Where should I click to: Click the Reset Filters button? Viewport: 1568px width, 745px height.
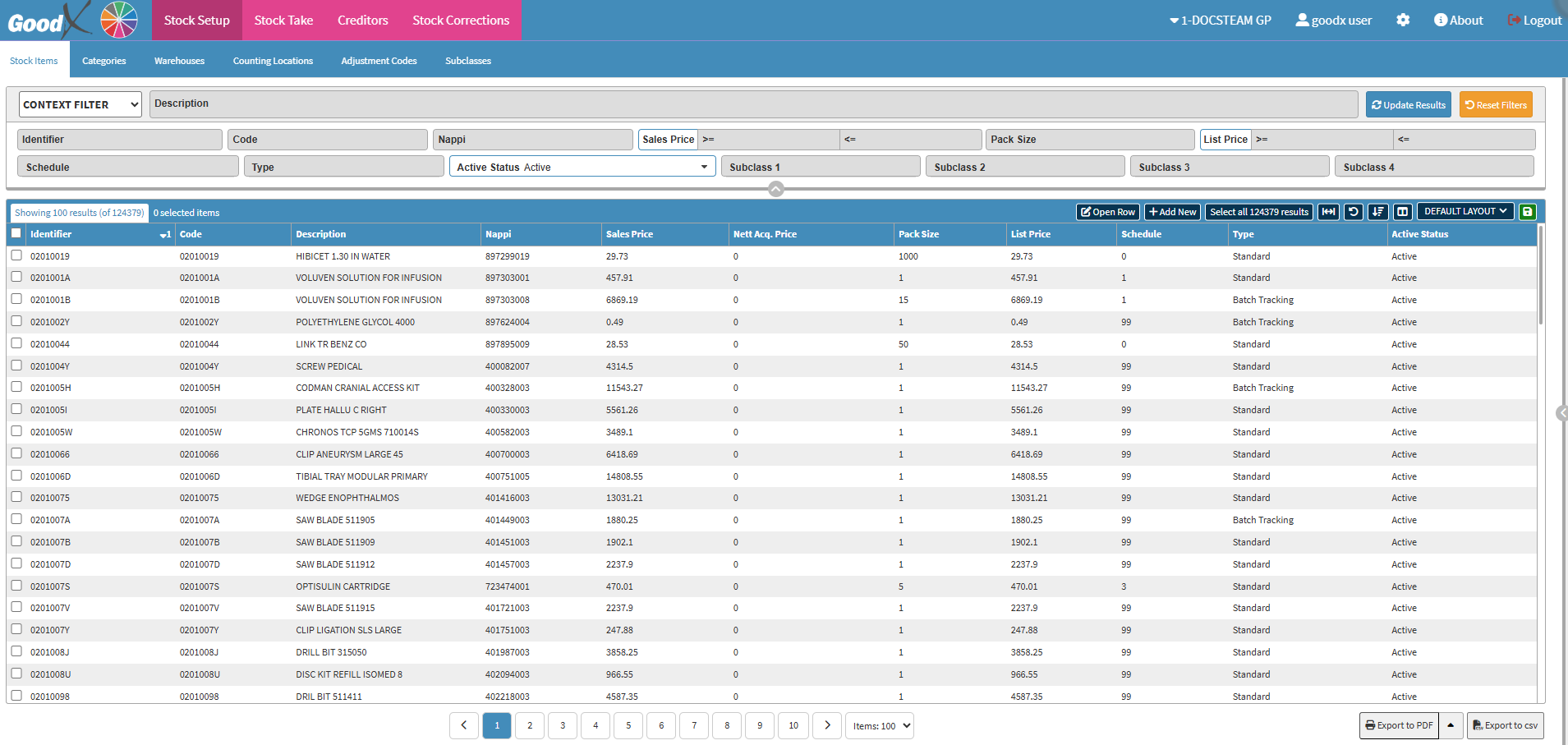coord(1495,105)
